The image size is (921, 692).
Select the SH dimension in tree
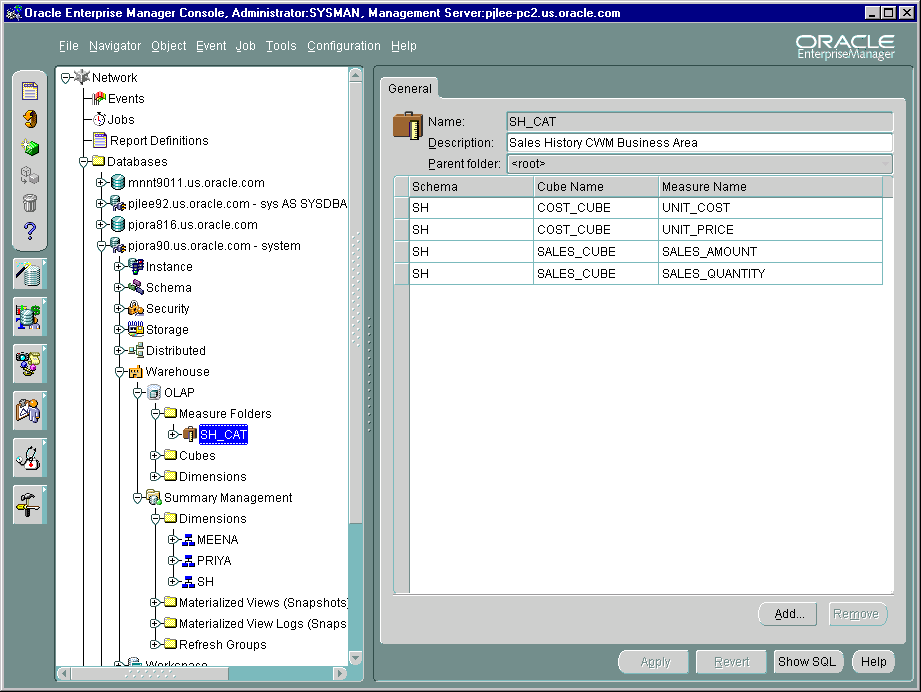click(x=204, y=582)
